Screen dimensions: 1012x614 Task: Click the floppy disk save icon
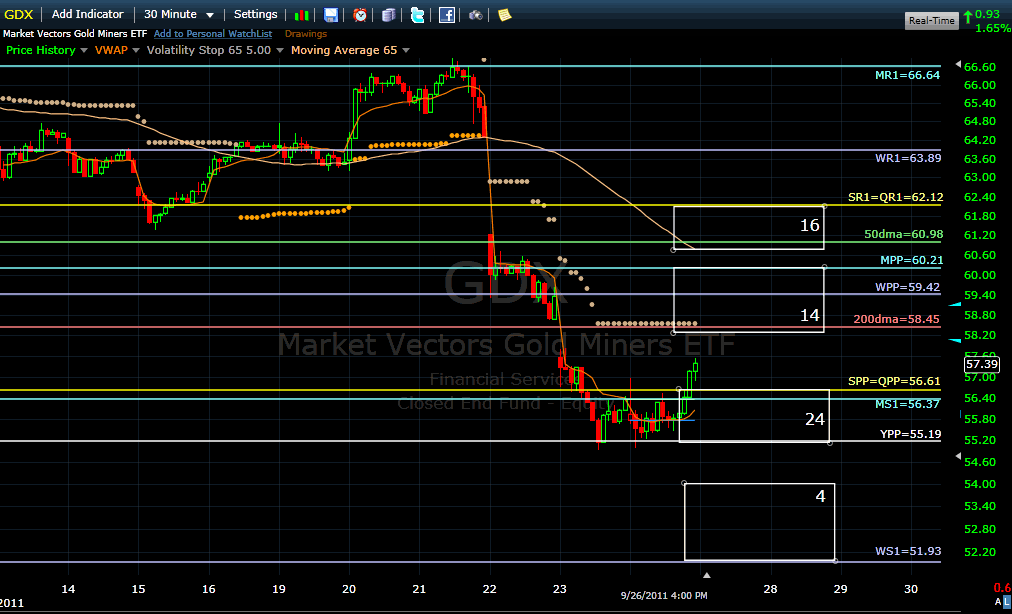click(x=330, y=15)
